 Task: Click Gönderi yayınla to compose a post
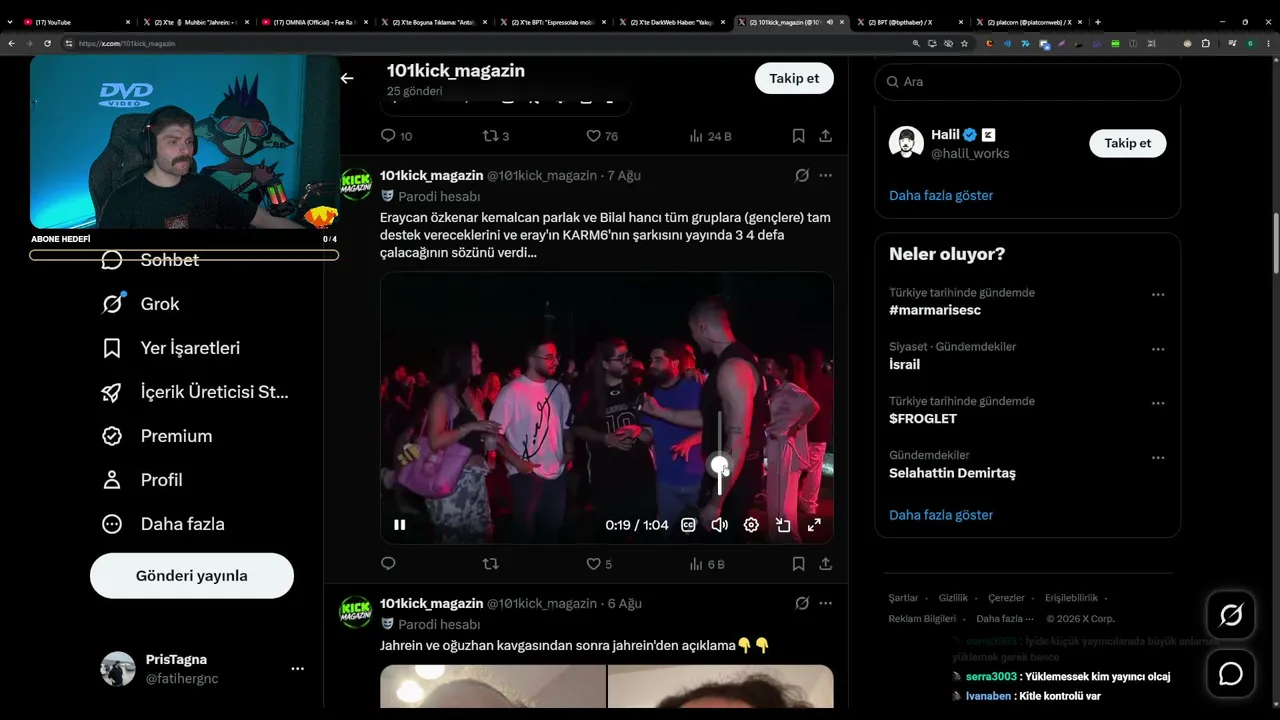coord(192,576)
